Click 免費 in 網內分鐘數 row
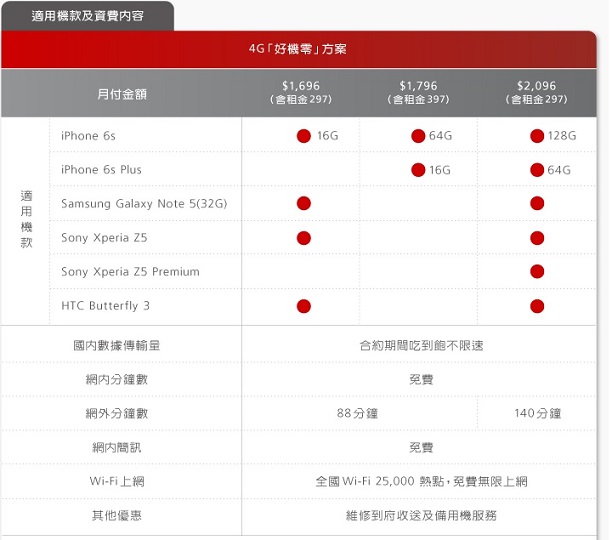Viewport: 612px width, 540px height. [x=421, y=380]
